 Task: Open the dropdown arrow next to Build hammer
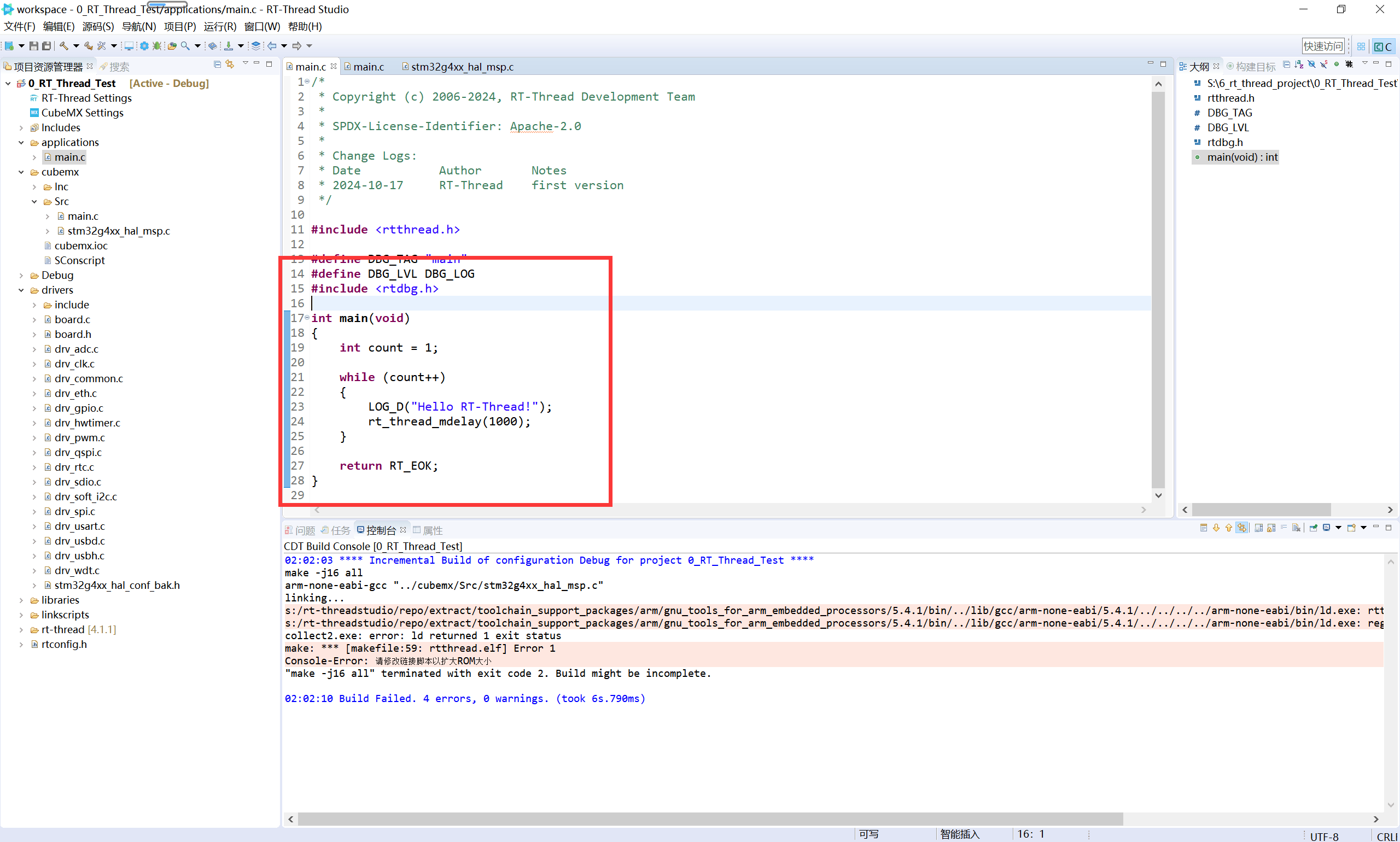pyautogui.click(x=75, y=46)
